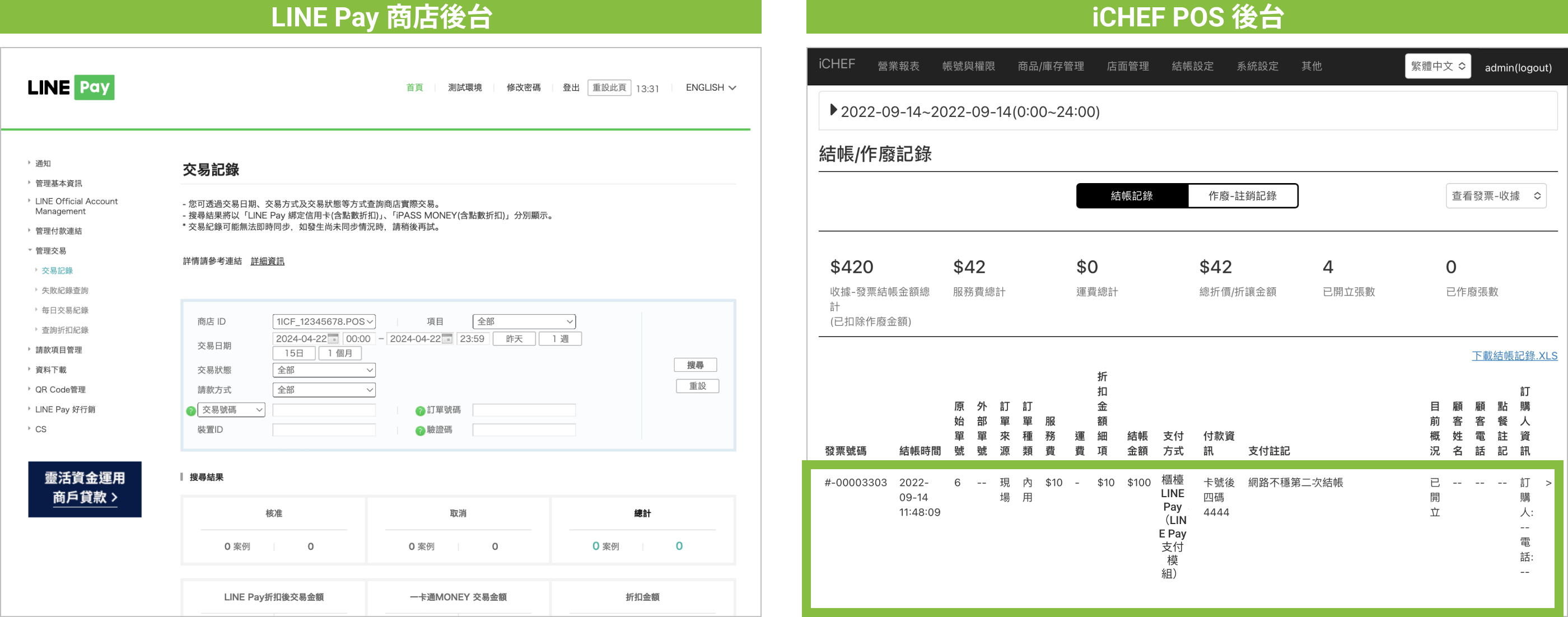Switch to the 結帳記錄 segment
Viewport: 1568px width, 617px height.
pyautogui.click(x=1131, y=196)
